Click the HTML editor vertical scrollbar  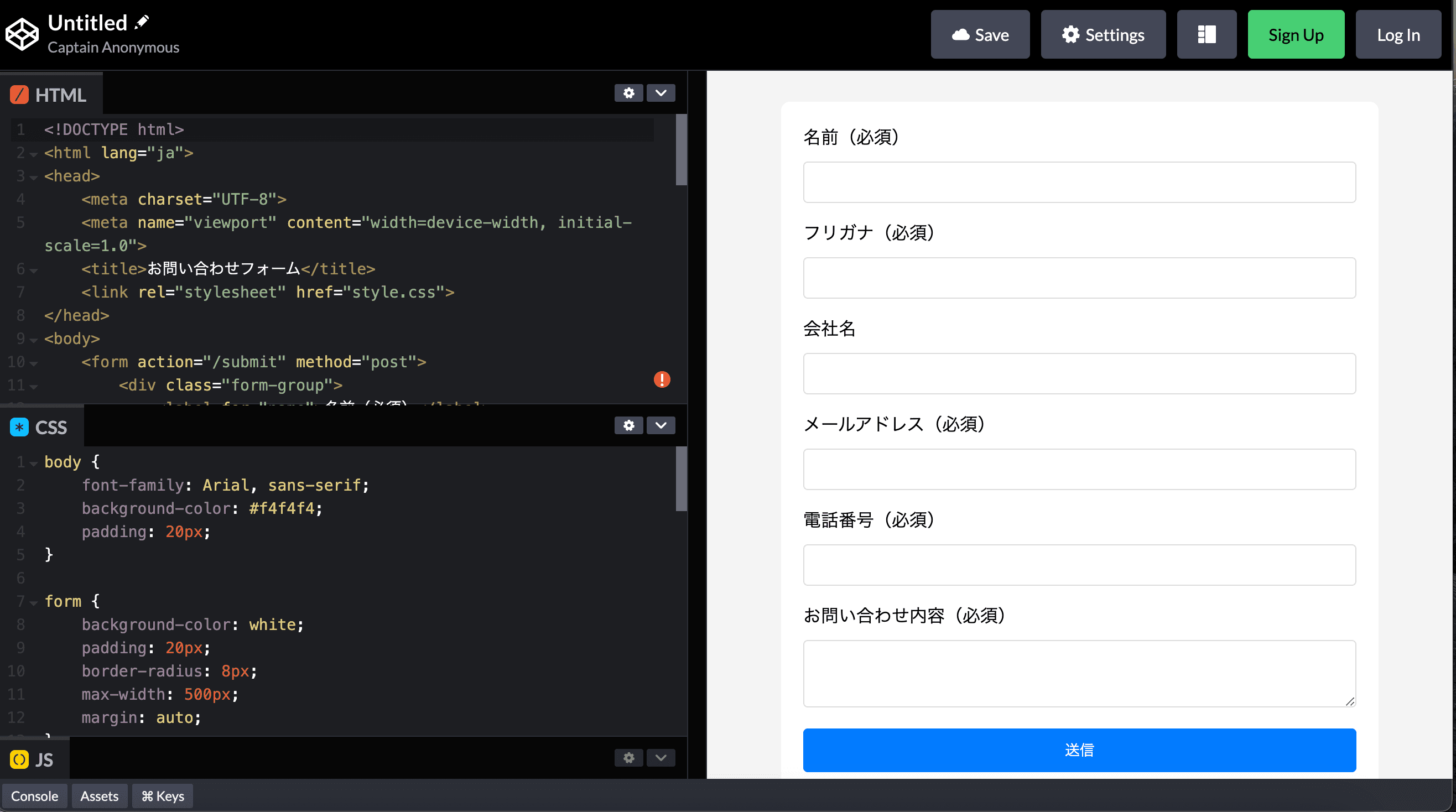click(x=681, y=150)
